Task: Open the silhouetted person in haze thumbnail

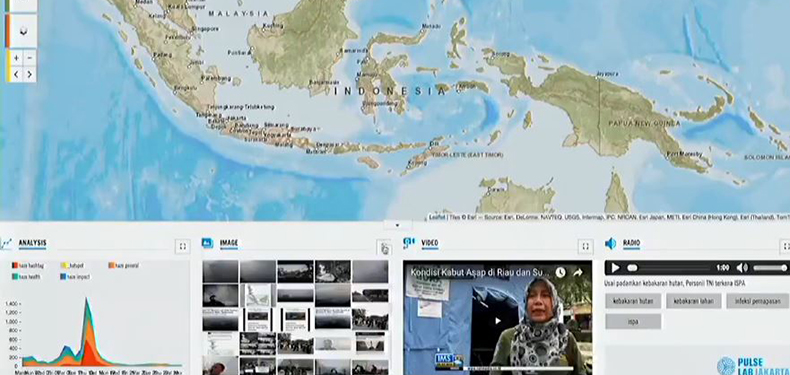Action: tap(220, 294)
